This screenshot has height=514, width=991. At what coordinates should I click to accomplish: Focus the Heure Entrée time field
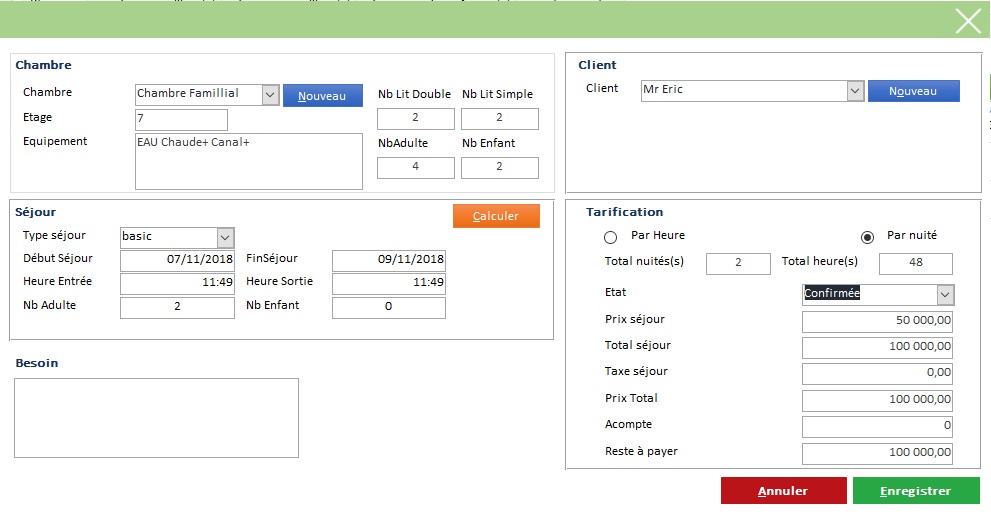pyautogui.click(x=177, y=284)
